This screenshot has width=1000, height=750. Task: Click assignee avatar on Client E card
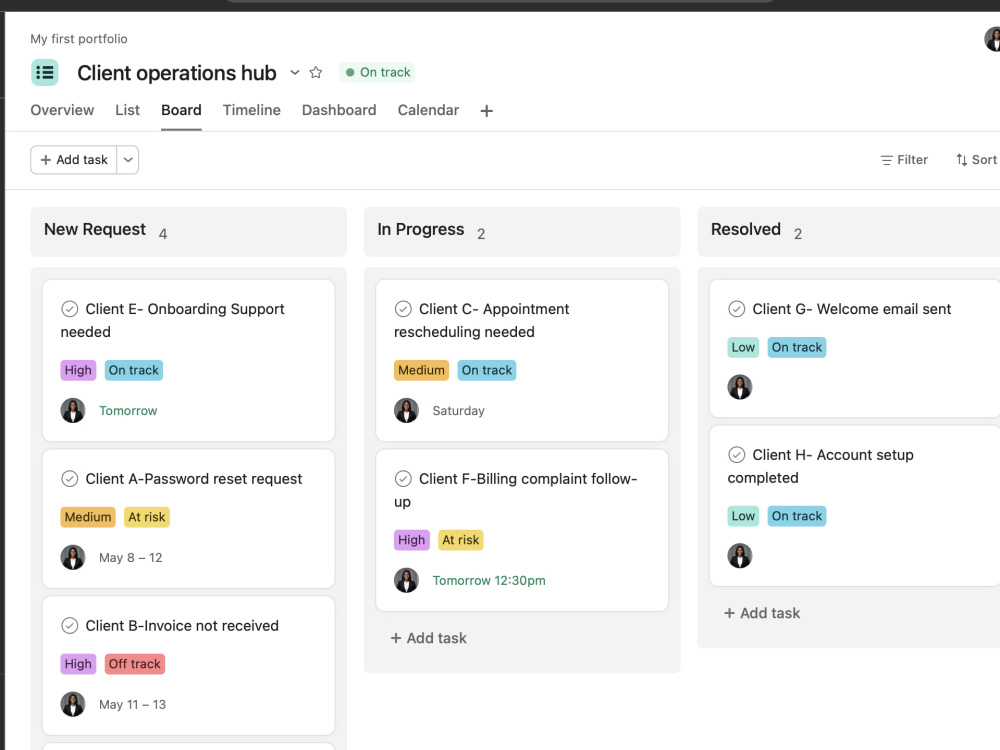tap(73, 411)
